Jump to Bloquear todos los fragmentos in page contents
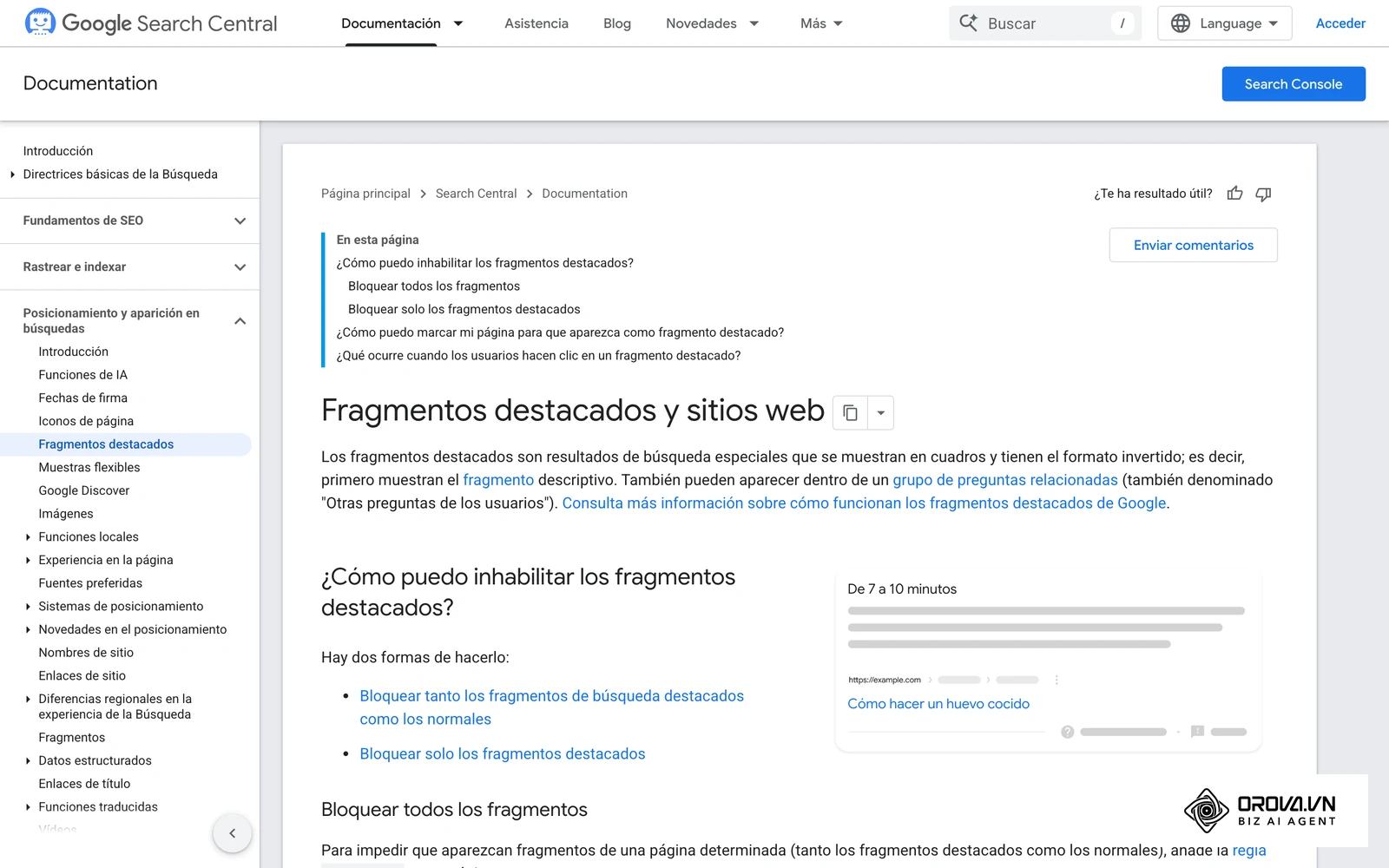 click(434, 286)
